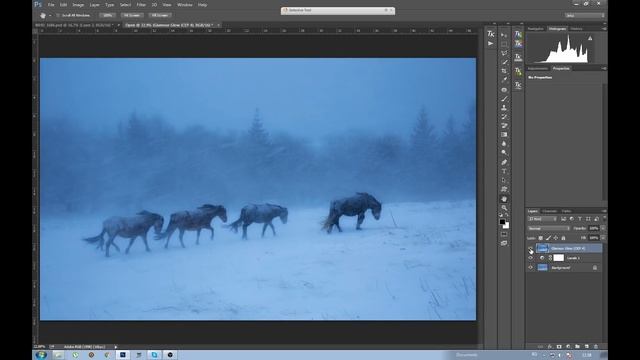Open blend mode Normal dropdown
This screenshot has height=360, width=640.
coord(549,229)
